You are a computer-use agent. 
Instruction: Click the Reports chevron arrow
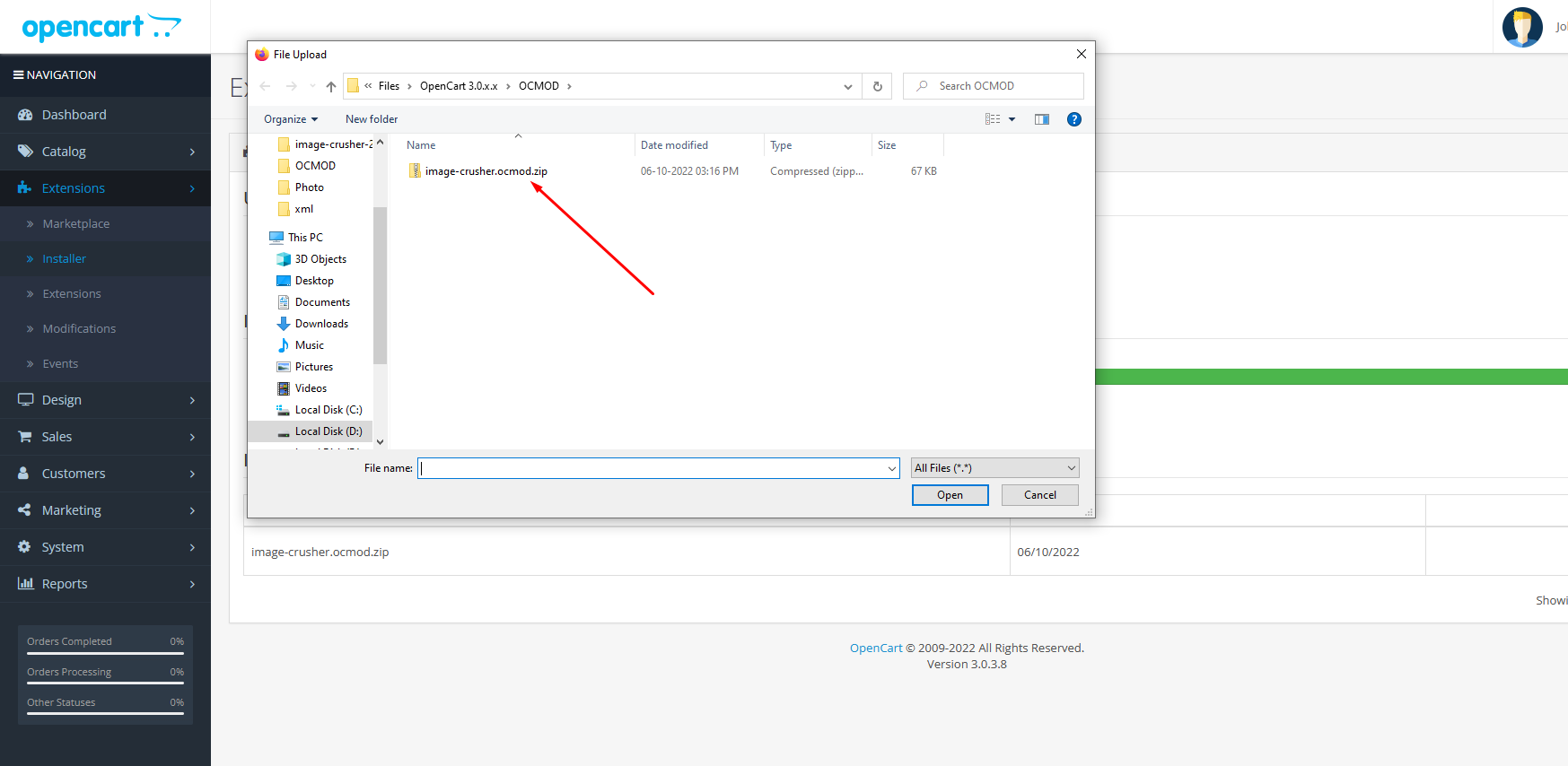click(x=192, y=584)
